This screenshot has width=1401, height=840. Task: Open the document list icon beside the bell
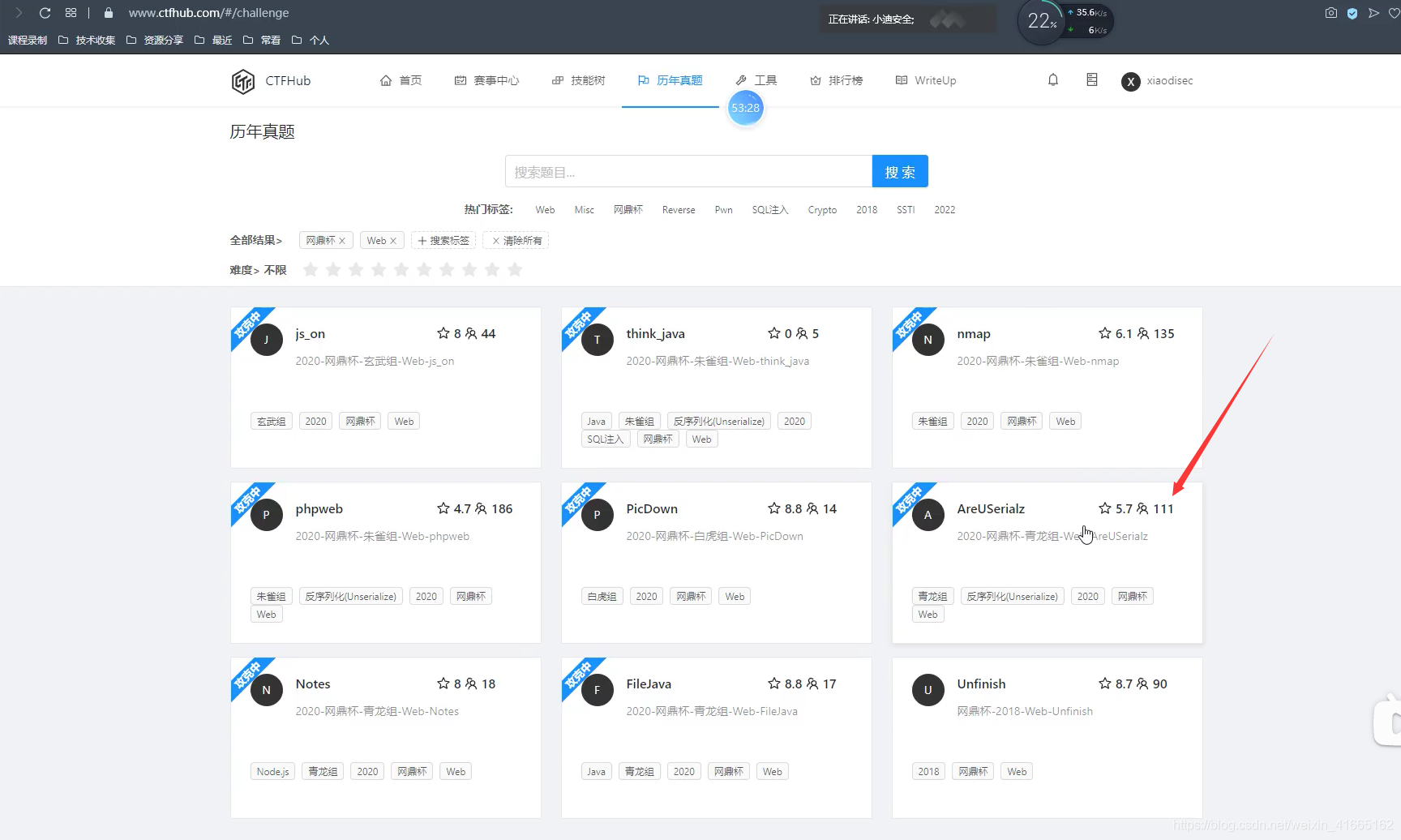1092,79
